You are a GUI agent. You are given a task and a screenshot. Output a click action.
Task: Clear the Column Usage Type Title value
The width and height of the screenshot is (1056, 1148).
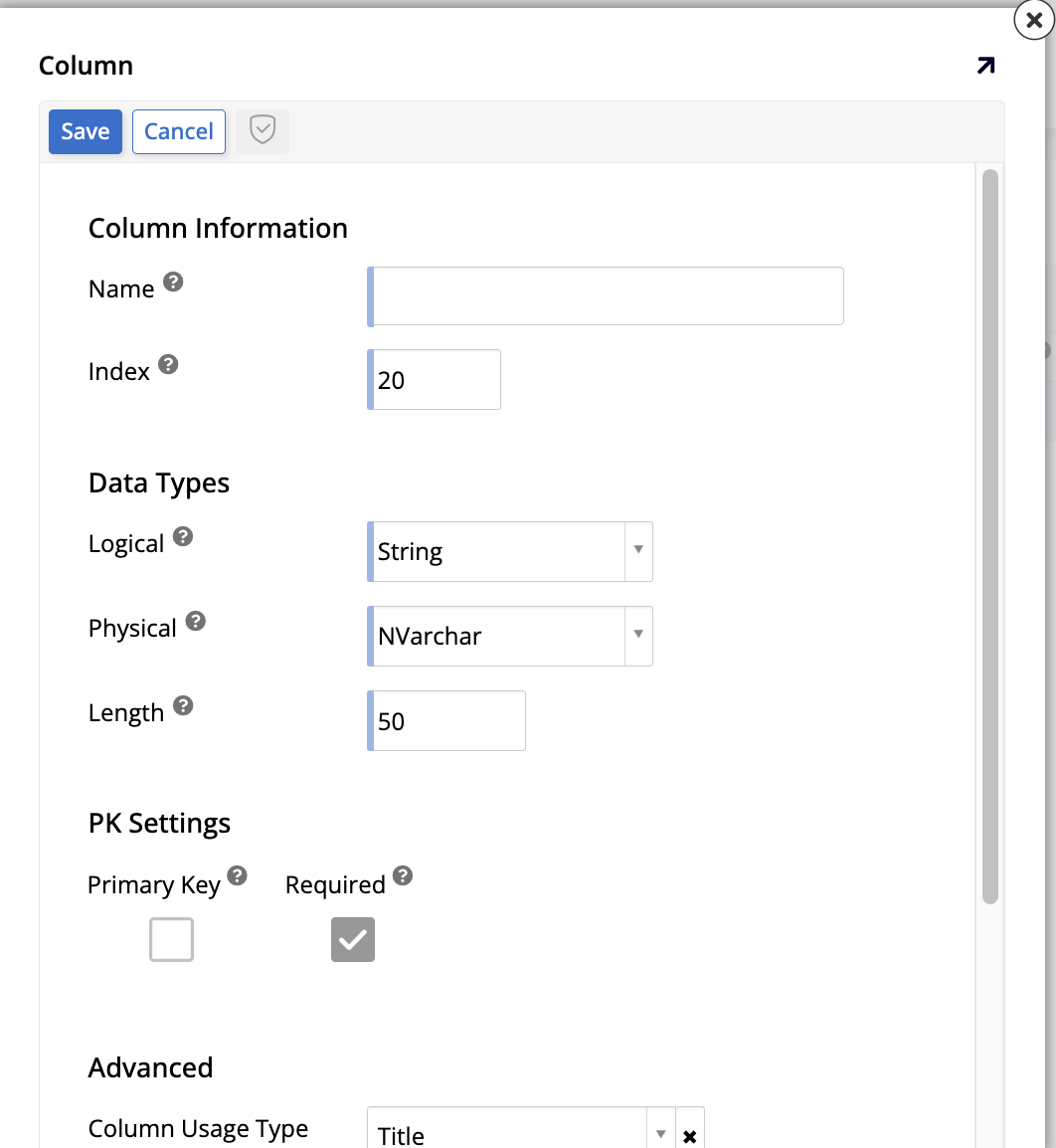tap(690, 1136)
